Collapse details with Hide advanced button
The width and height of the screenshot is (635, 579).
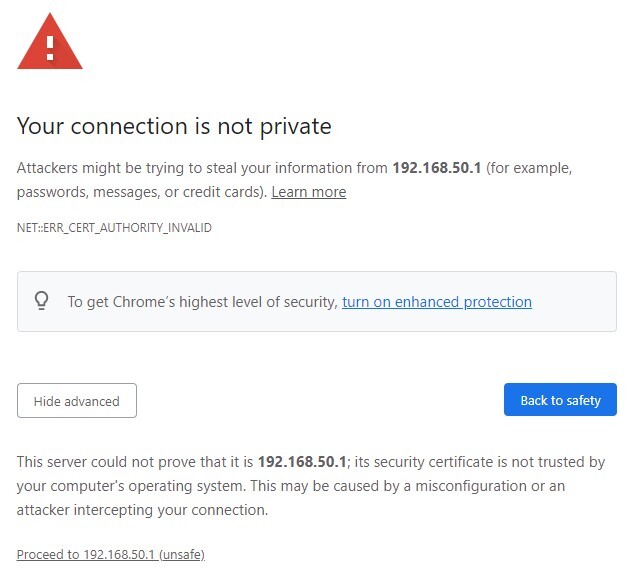pos(77,401)
